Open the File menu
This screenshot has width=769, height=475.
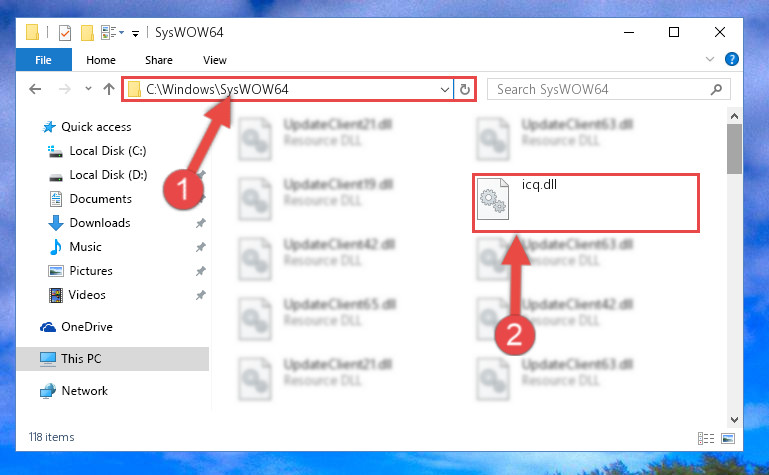[x=44, y=60]
